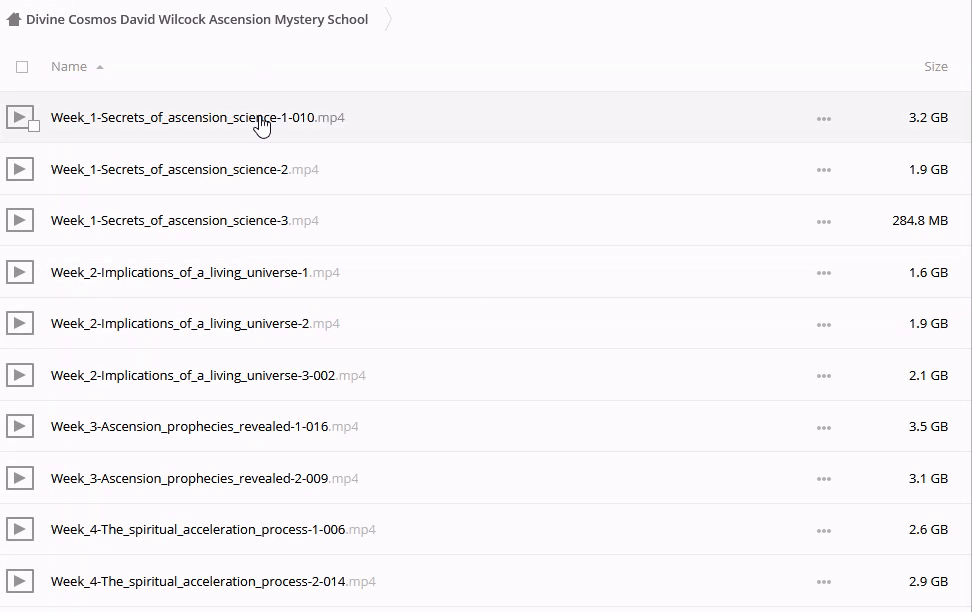Click video icon for Week_2-Implications_of_a_living_universe-1

(x=20, y=272)
